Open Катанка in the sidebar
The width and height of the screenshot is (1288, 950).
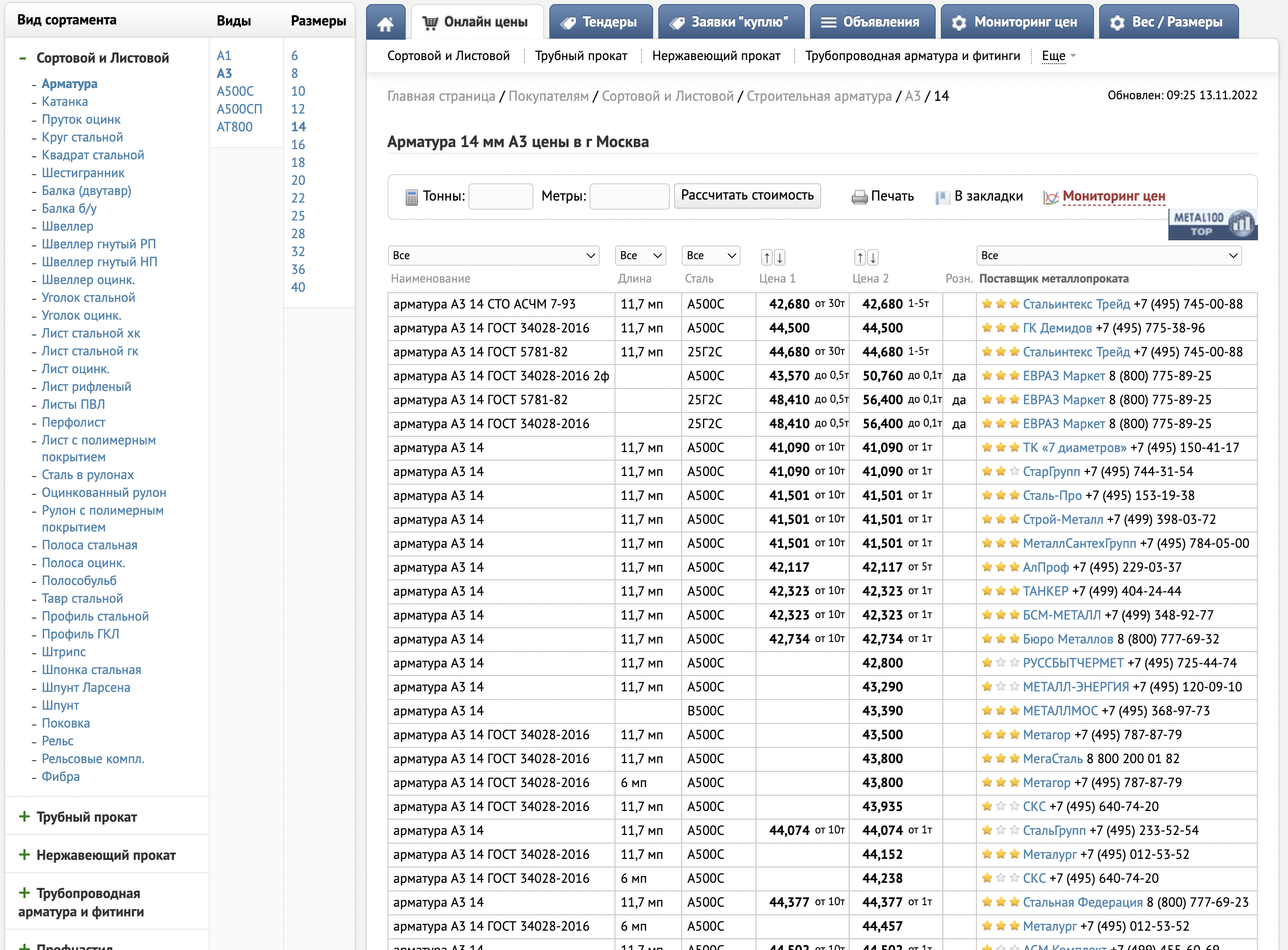pos(64,102)
